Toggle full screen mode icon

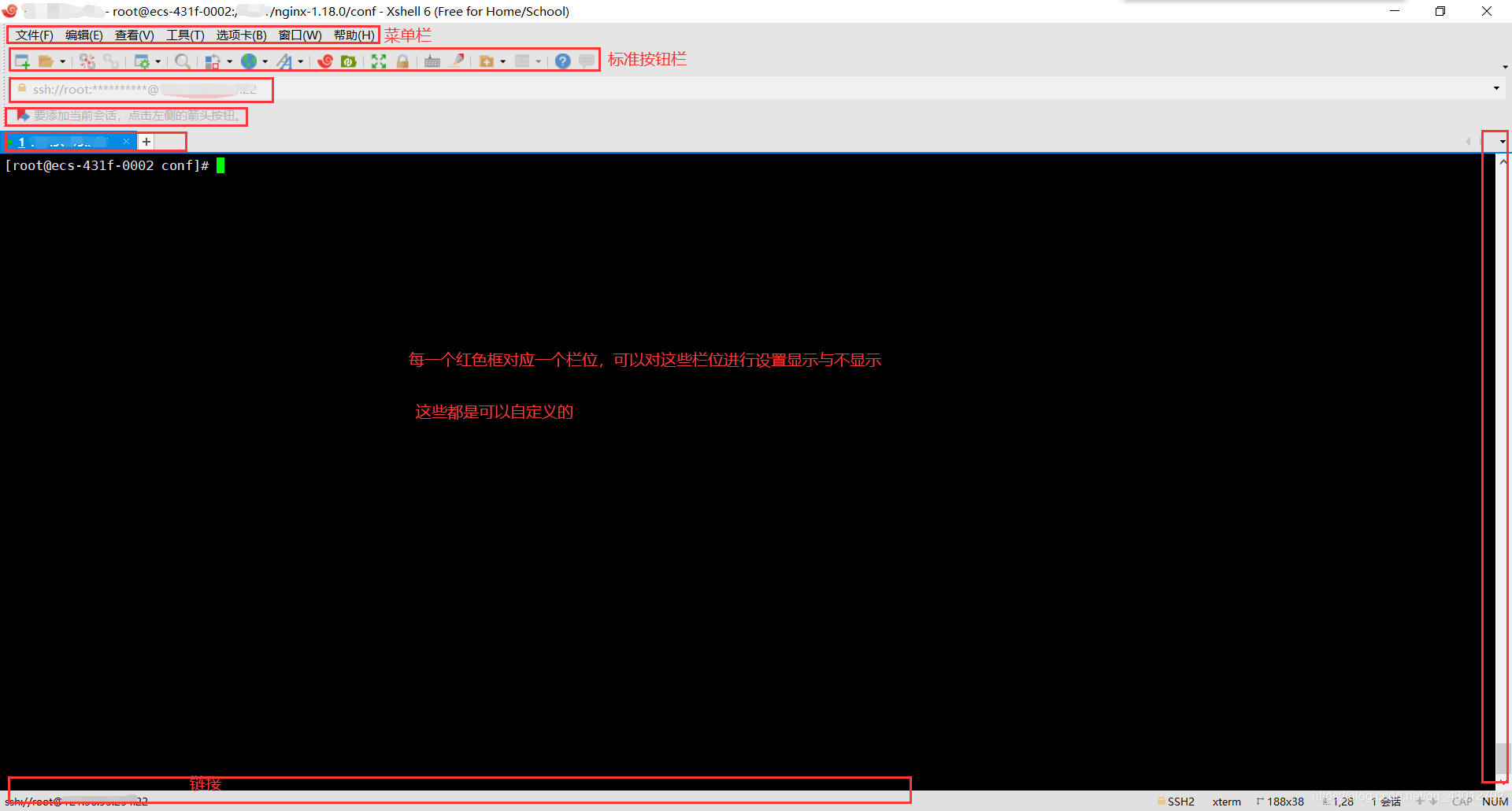379,61
